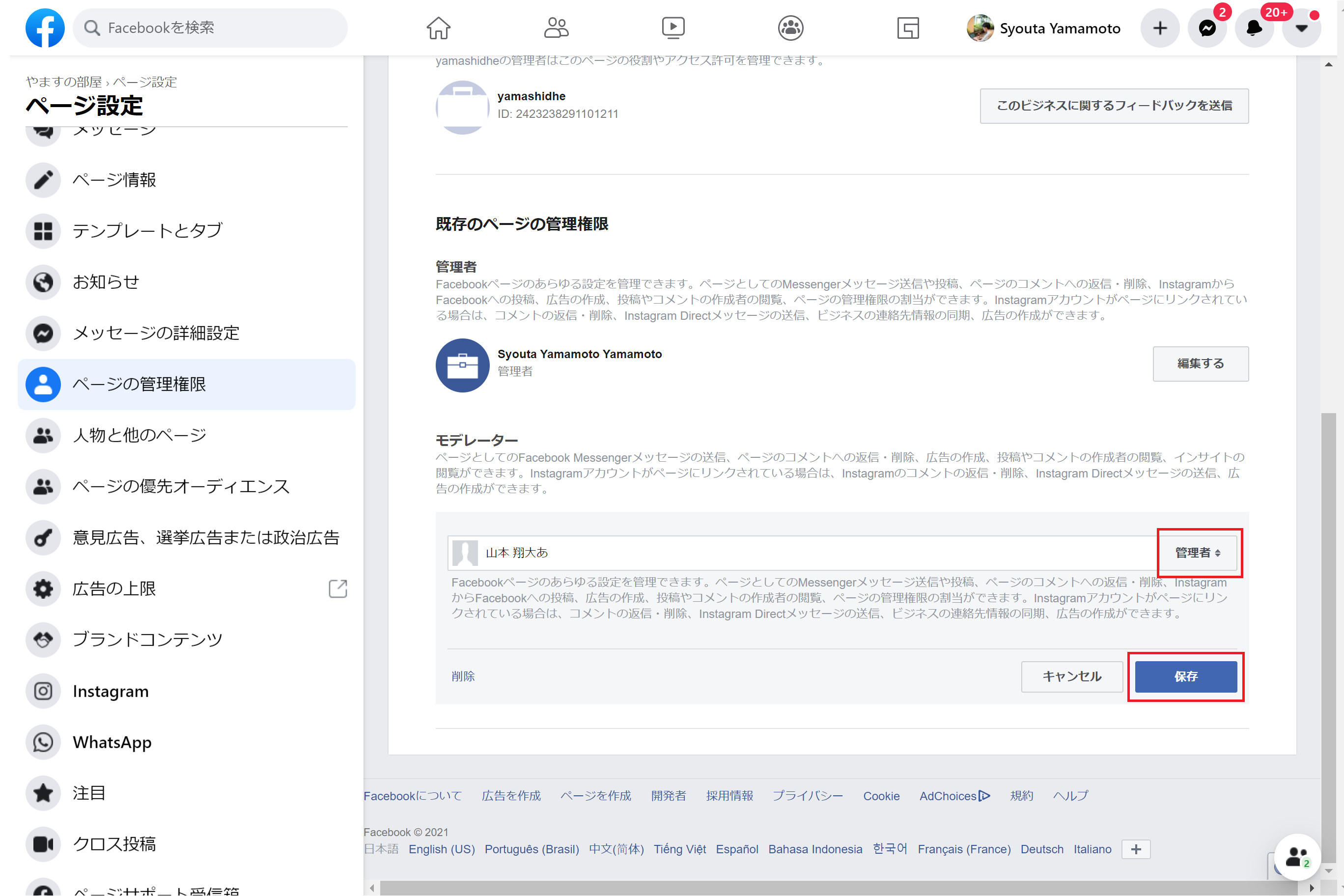Screen dimensions: 1344x896
Task: Click the 削除 link
Action: [463, 676]
